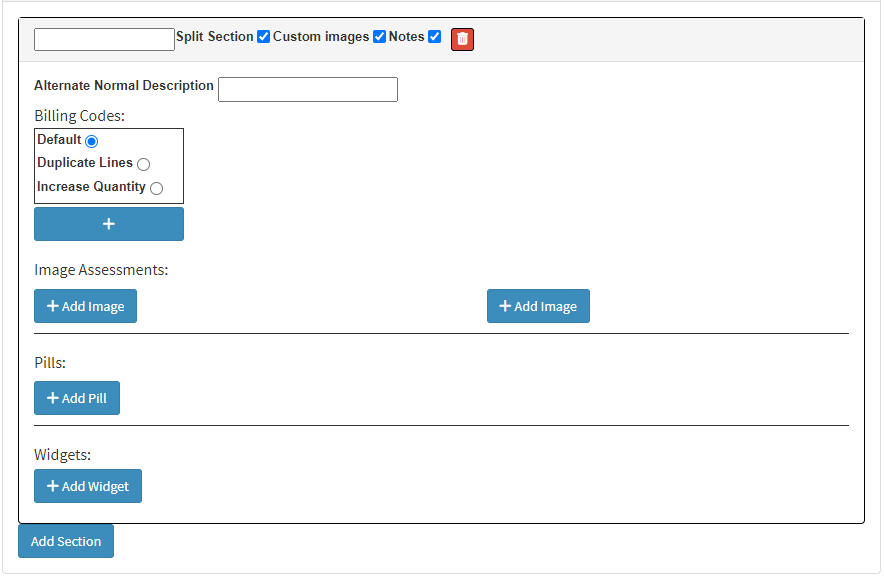The image size is (884, 577).
Task: Click the Image Assessments heading
Action: pos(101,269)
